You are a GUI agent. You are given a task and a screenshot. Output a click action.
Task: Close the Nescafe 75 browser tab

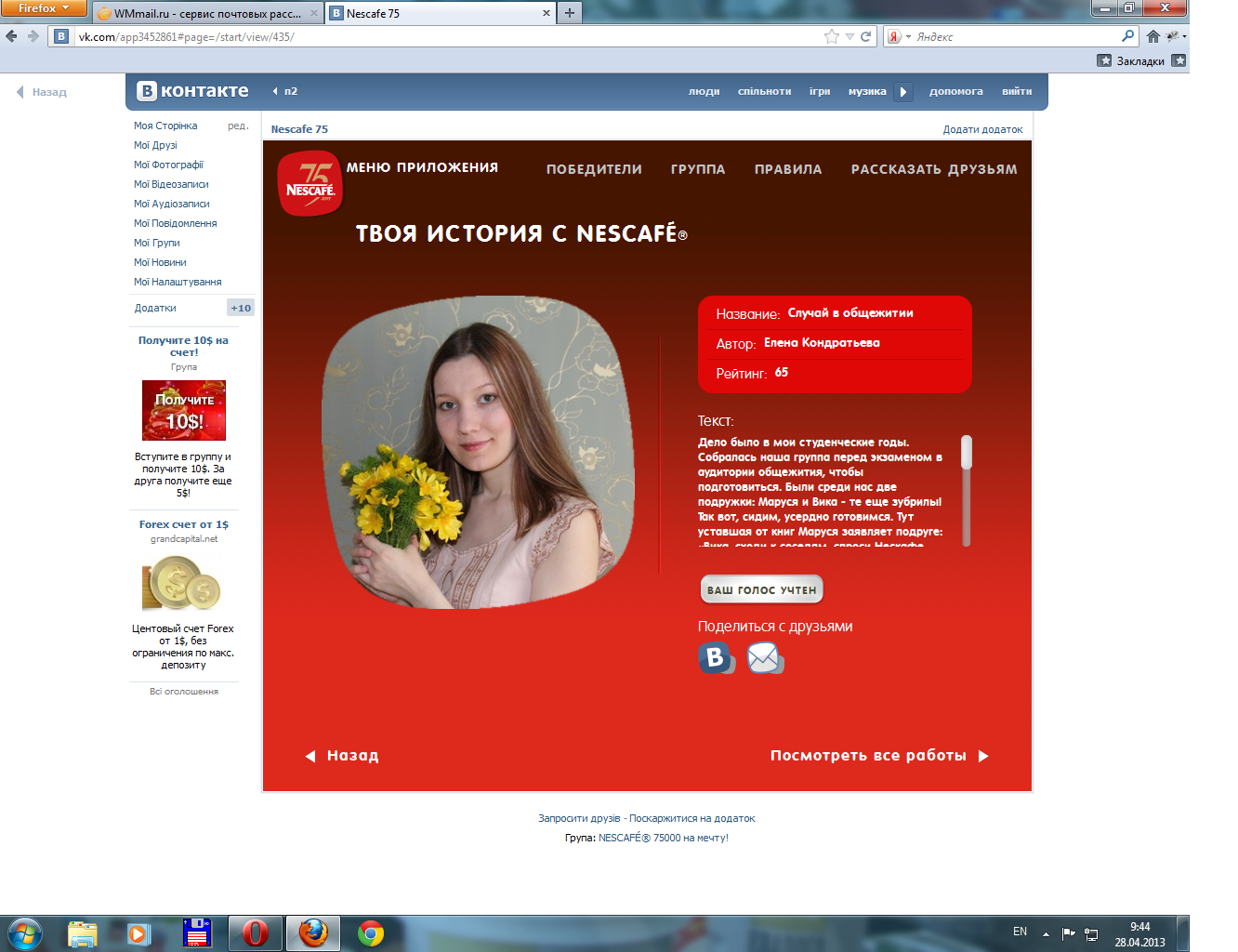(546, 13)
